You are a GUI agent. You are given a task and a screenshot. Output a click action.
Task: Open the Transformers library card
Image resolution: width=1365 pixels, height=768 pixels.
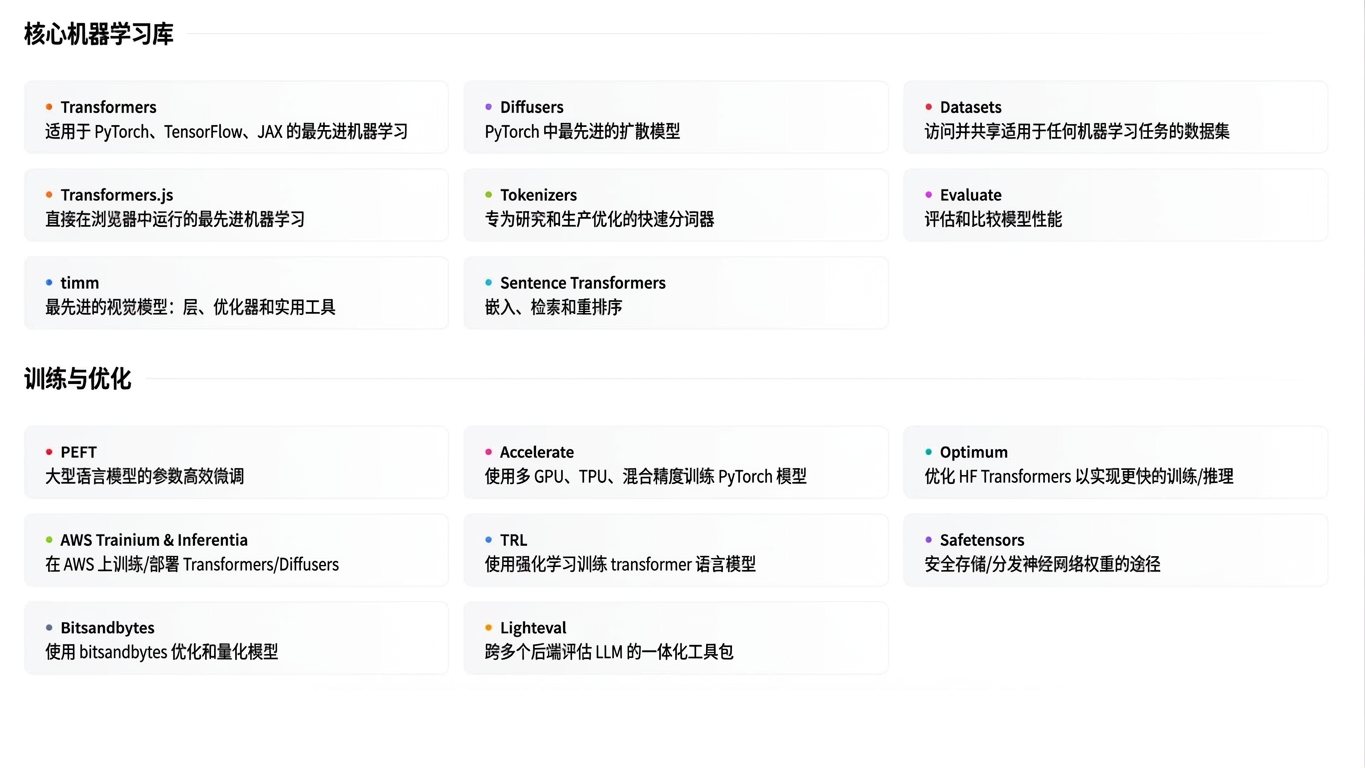click(236, 118)
